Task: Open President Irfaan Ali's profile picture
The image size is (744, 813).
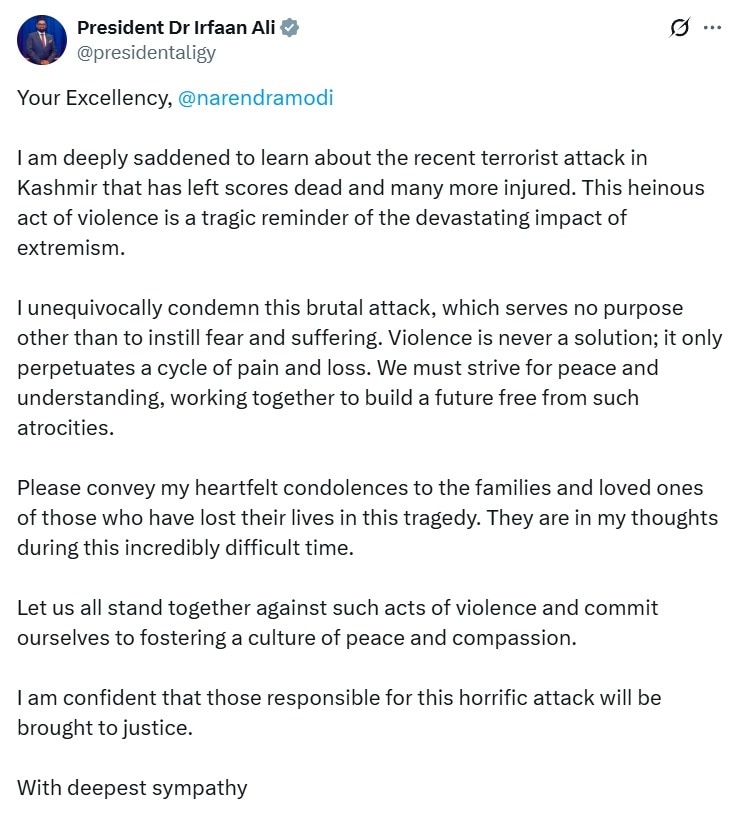Action: tap(41, 40)
